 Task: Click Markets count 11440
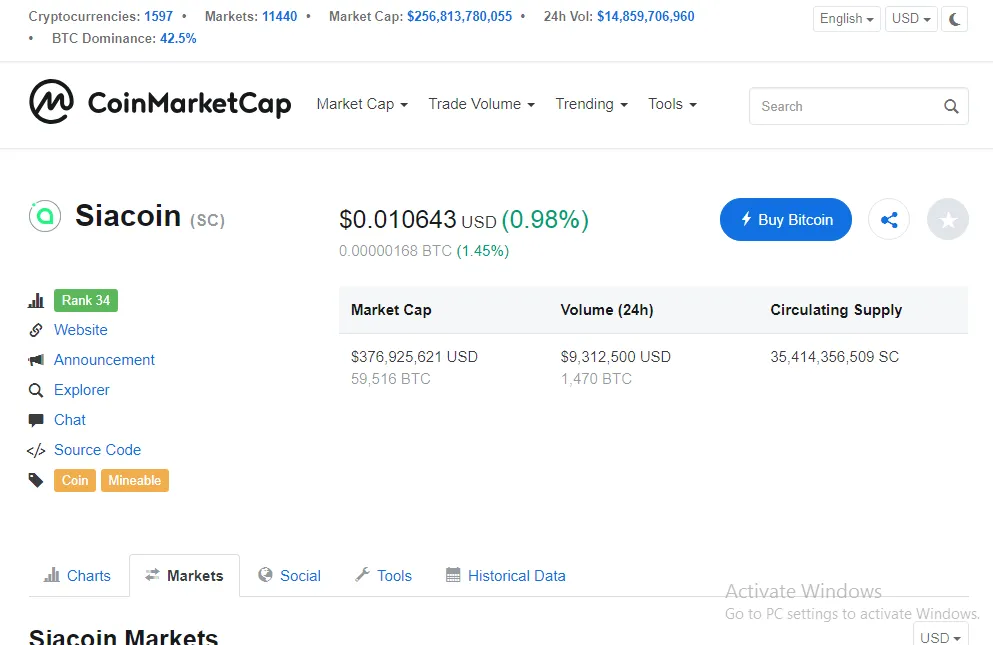coord(280,16)
